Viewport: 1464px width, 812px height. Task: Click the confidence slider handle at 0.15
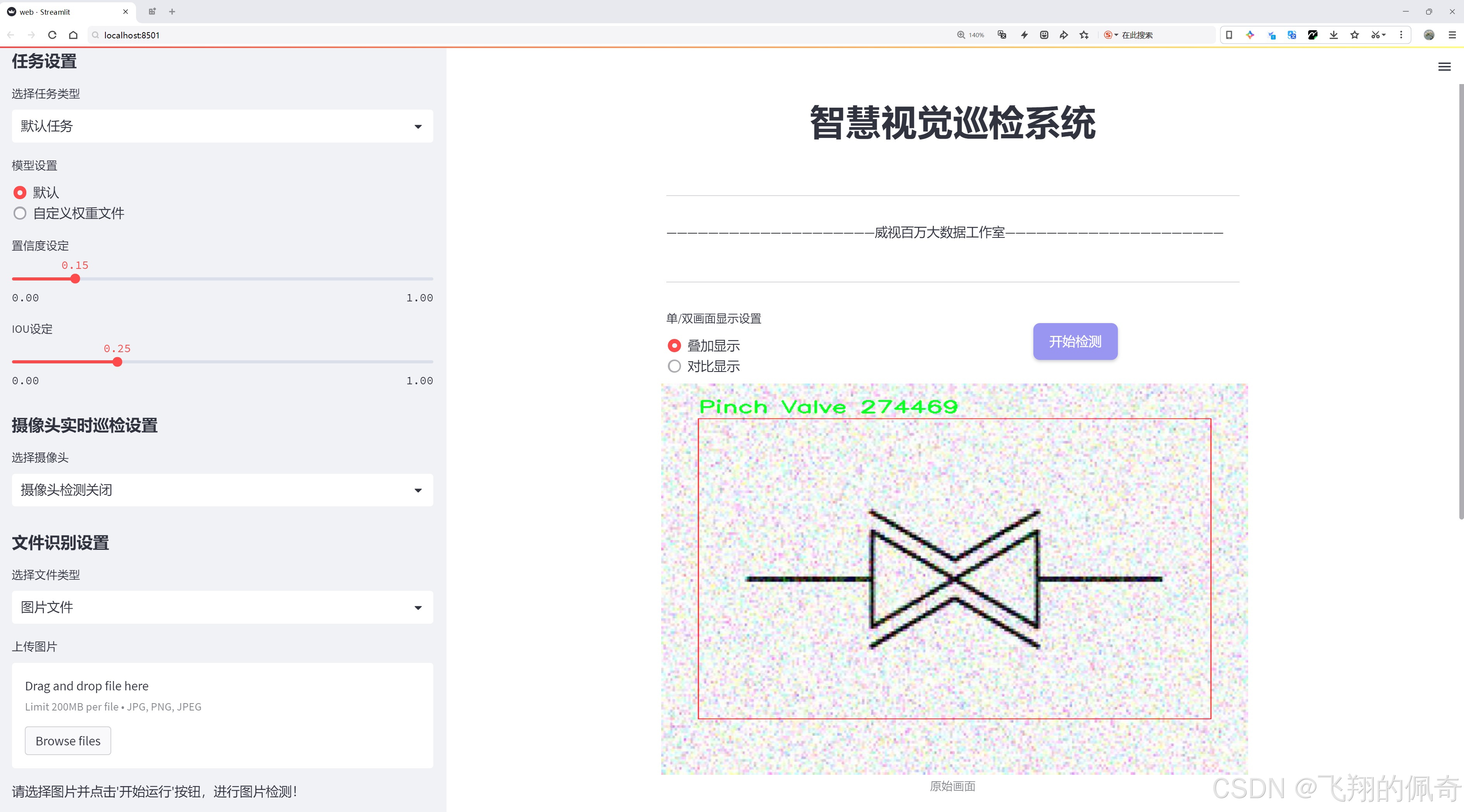coord(75,279)
